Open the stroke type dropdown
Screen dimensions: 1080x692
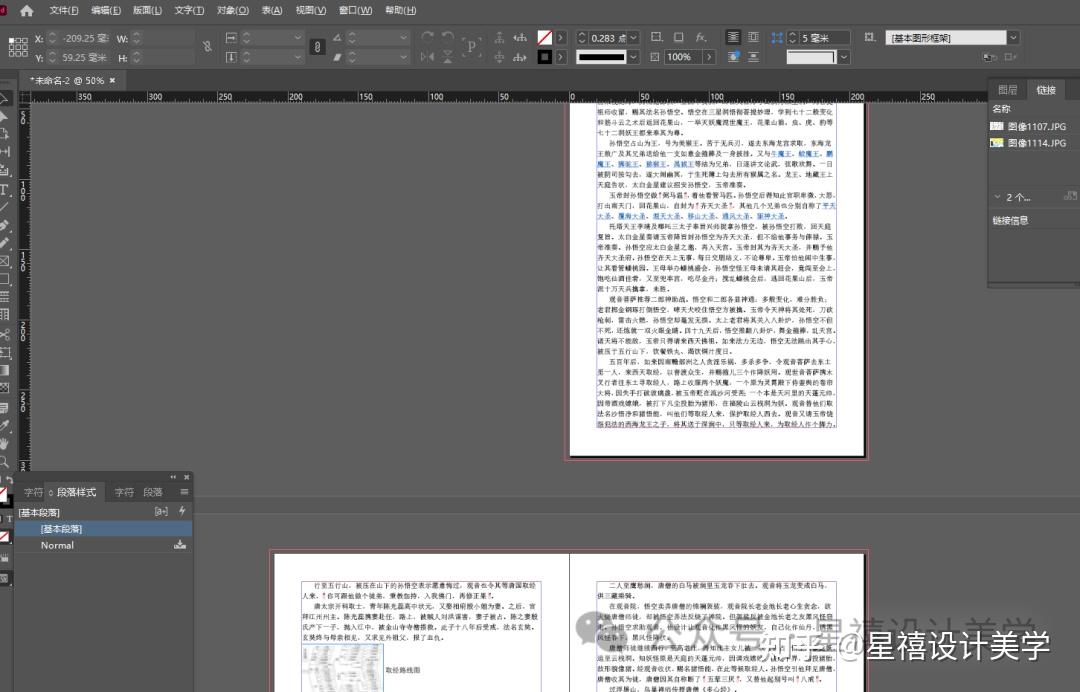[633, 57]
